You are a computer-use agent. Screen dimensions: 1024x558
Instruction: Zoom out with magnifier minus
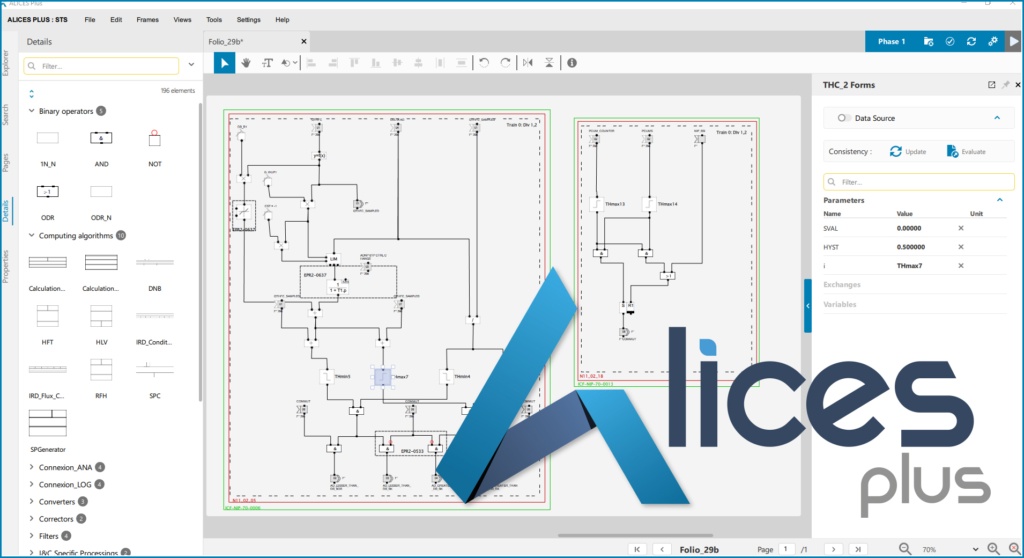tap(904, 549)
